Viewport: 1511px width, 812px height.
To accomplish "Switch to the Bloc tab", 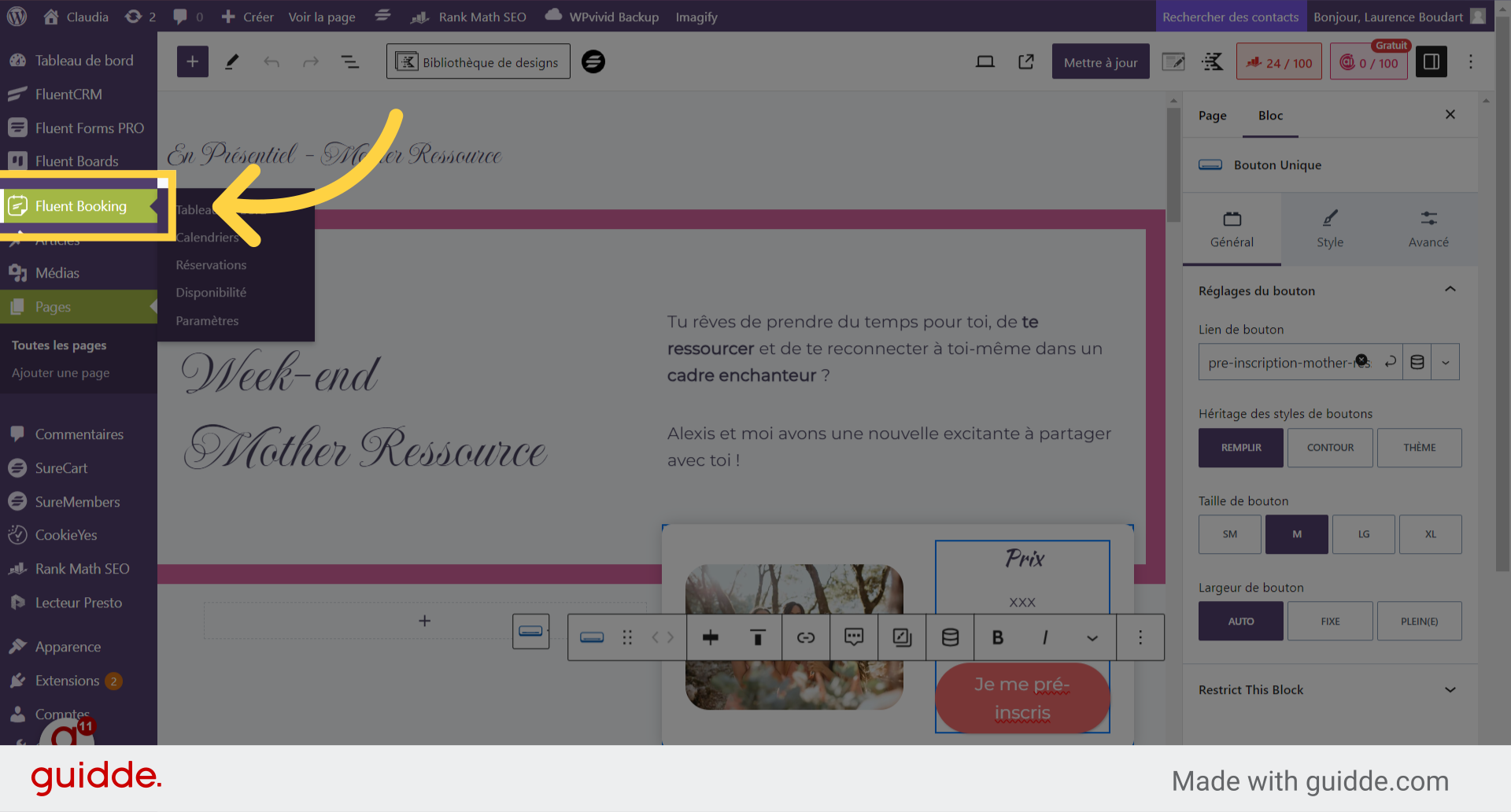I will [x=1270, y=116].
